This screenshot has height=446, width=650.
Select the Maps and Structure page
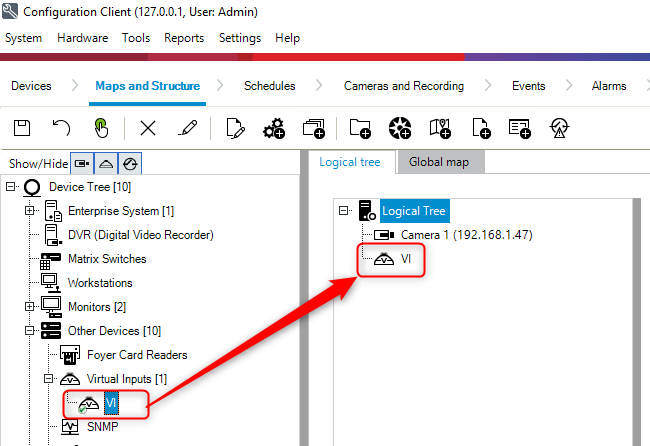click(x=148, y=86)
